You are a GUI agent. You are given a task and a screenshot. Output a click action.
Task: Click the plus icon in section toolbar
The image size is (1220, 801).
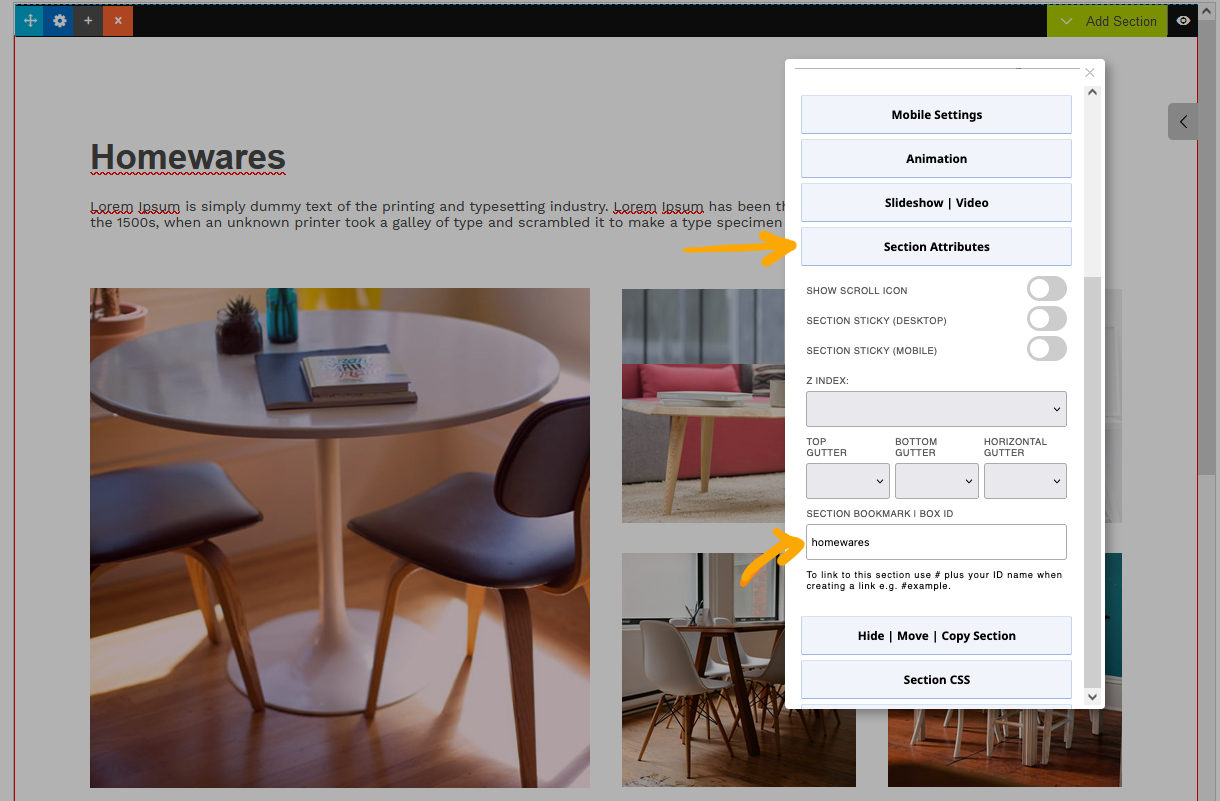88,21
